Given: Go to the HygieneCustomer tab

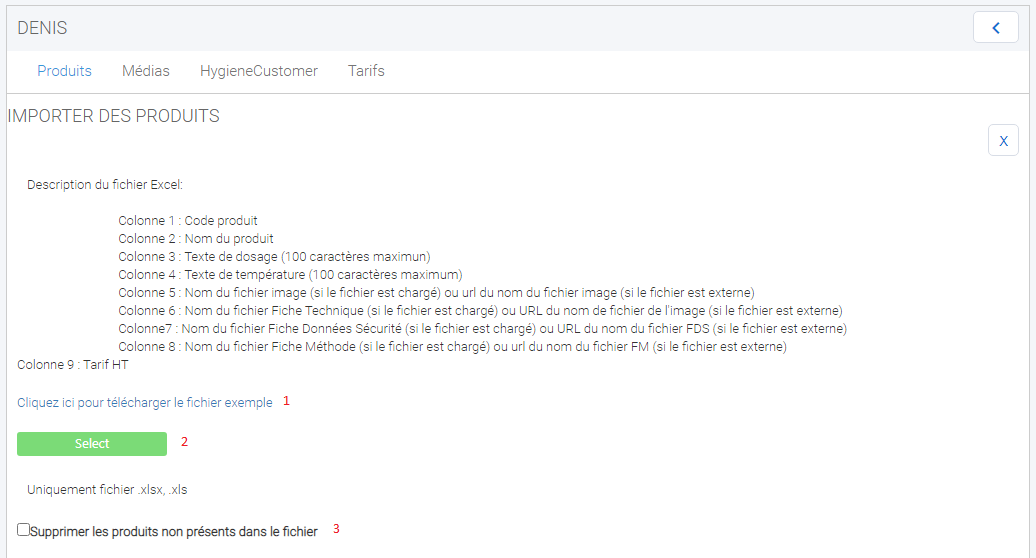Looking at the screenshot, I should (258, 71).
